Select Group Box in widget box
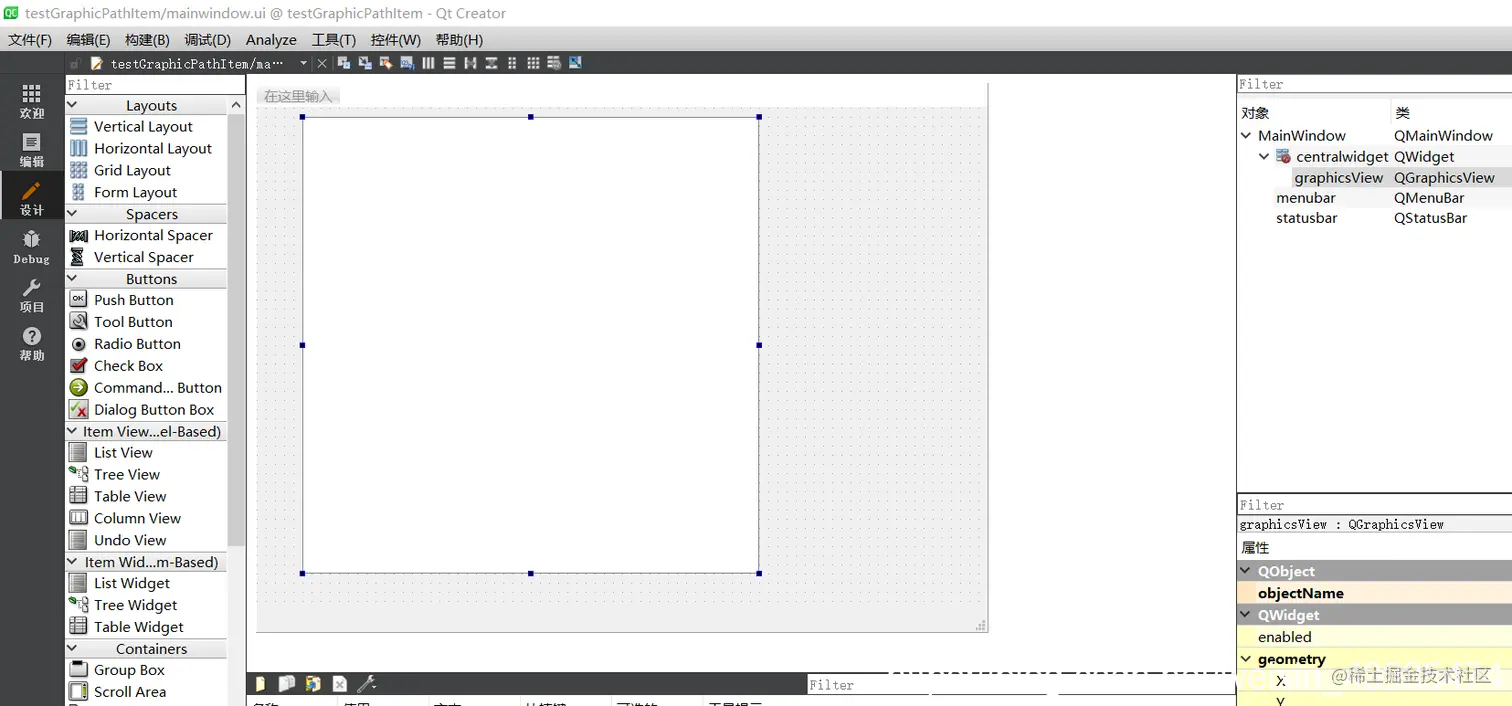The width and height of the screenshot is (1512, 706). point(129,670)
